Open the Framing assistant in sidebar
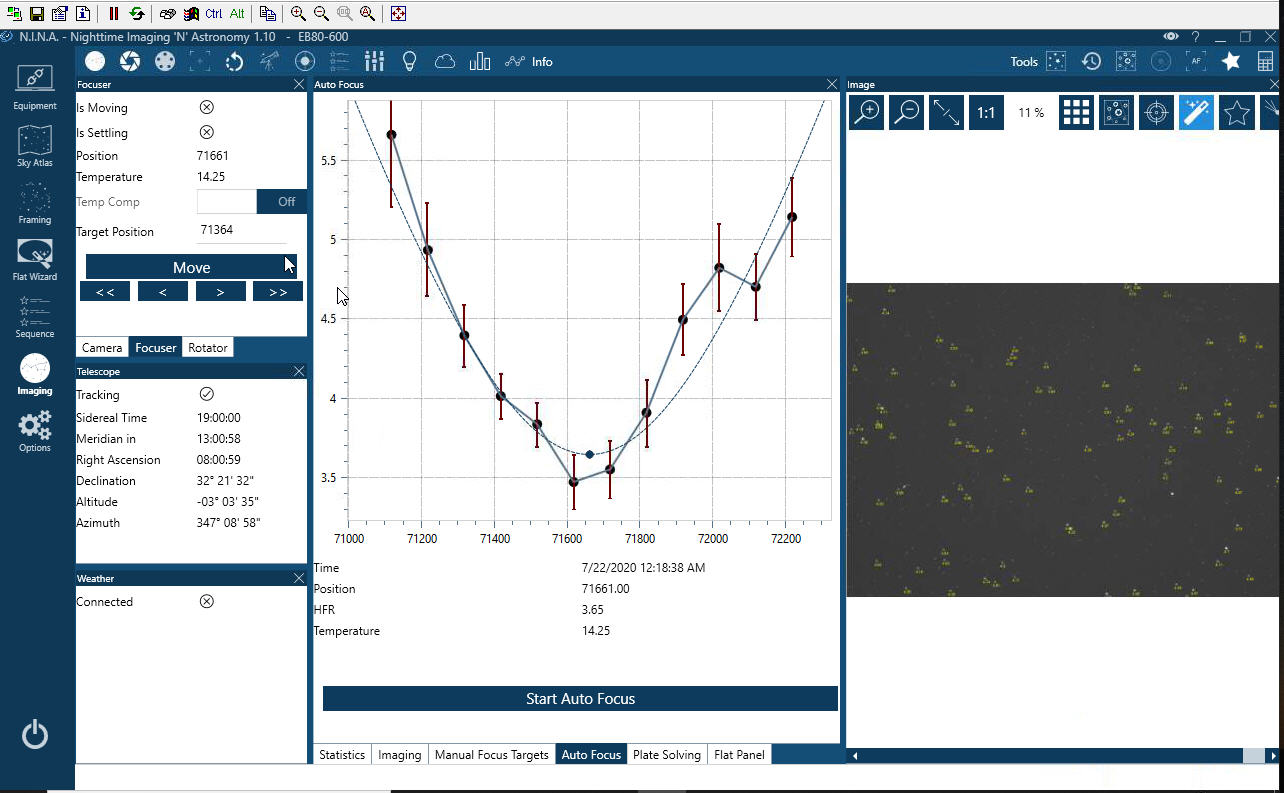Image resolution: width=1284 pixels, height=793 pixels. tap(35, 203)
